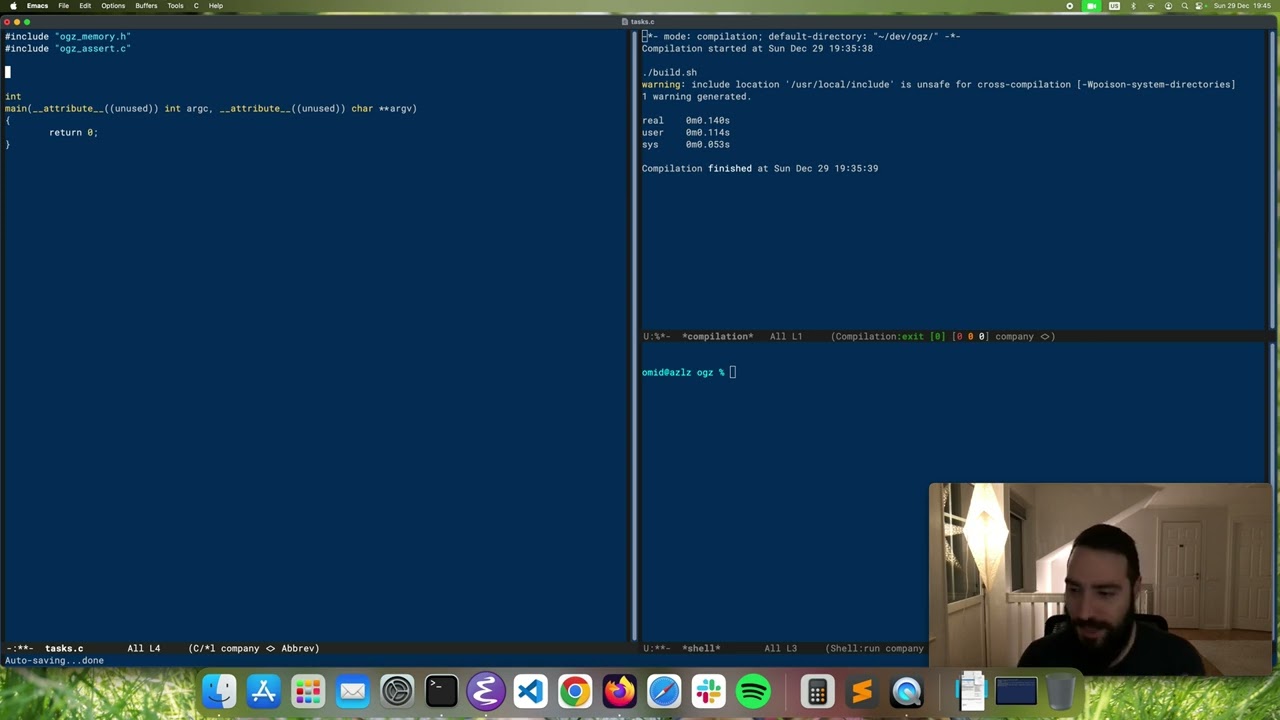Launch Terminal from the dock
The height and width of the screenshot is (720, 1280).
(x=441, y=691)
